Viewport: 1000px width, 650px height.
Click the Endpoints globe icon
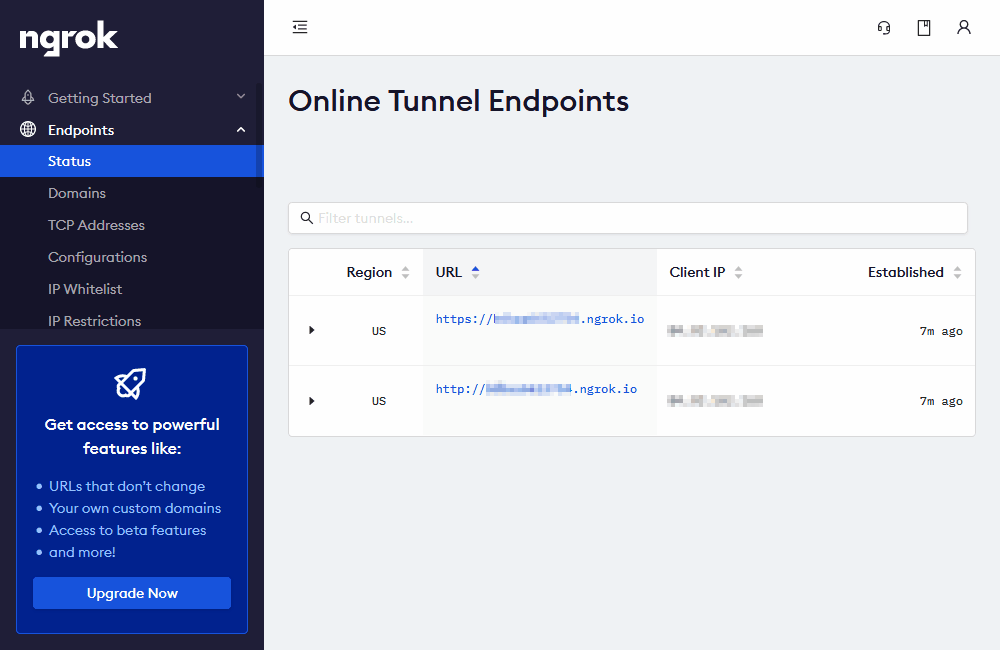pos(28,129)
